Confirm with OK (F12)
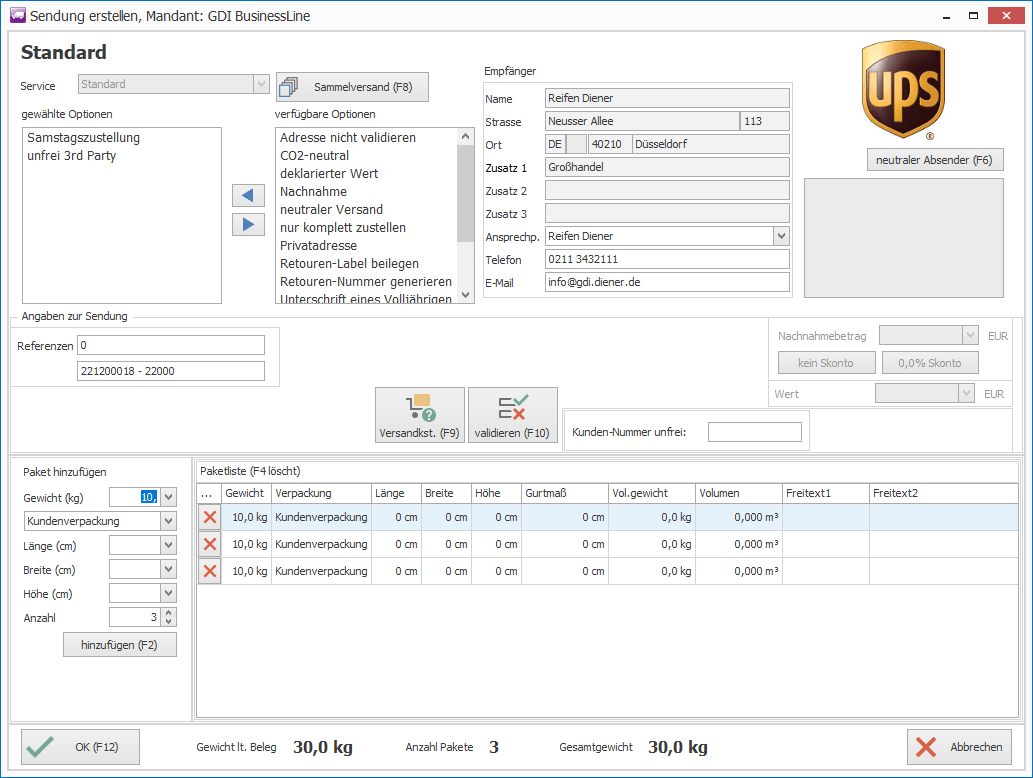Screen dimensions: 1033x778 pos(80,747)
